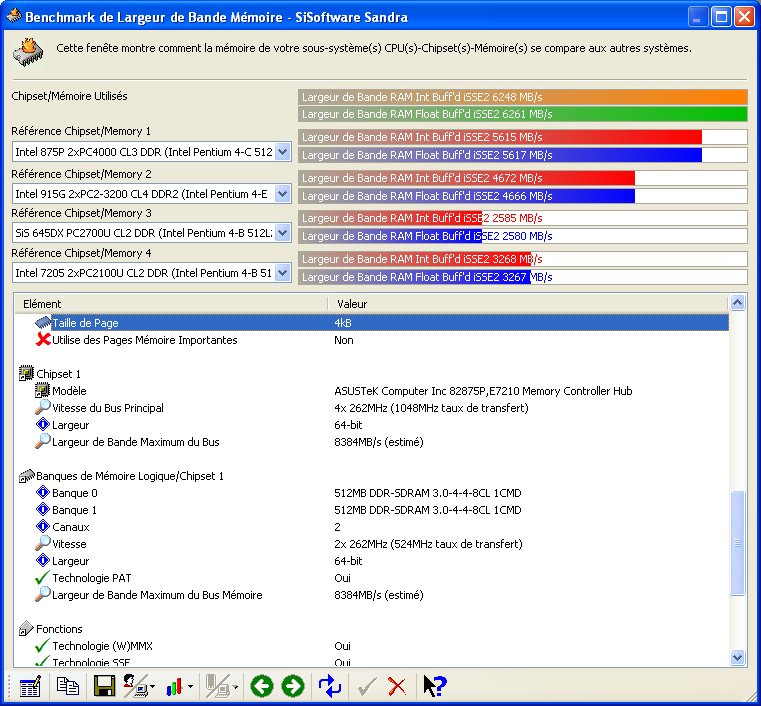
Task: Click the help cursor question mark icon
Action: coord(434,686)
